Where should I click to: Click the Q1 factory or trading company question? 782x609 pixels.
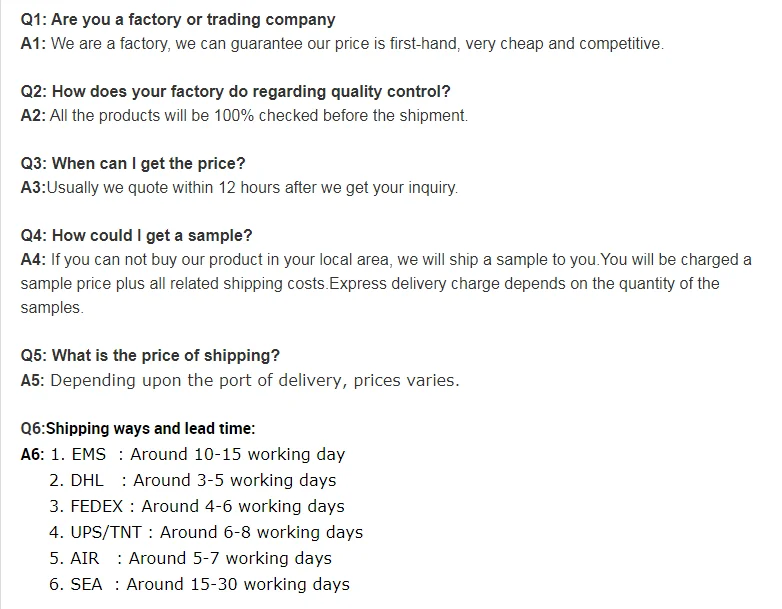pos(178,20)
